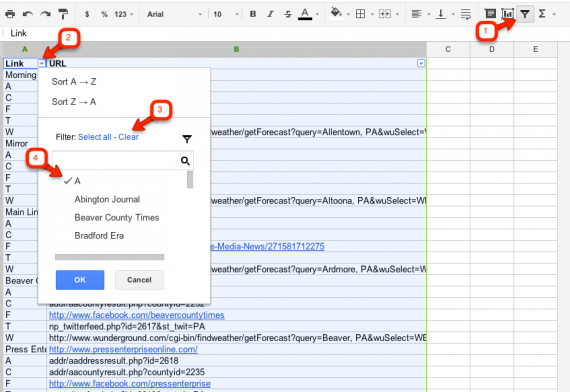Open the text color dropdown arrow
Image resolution: width=570 pixels, height=392 pixels.
pos(317,15)
